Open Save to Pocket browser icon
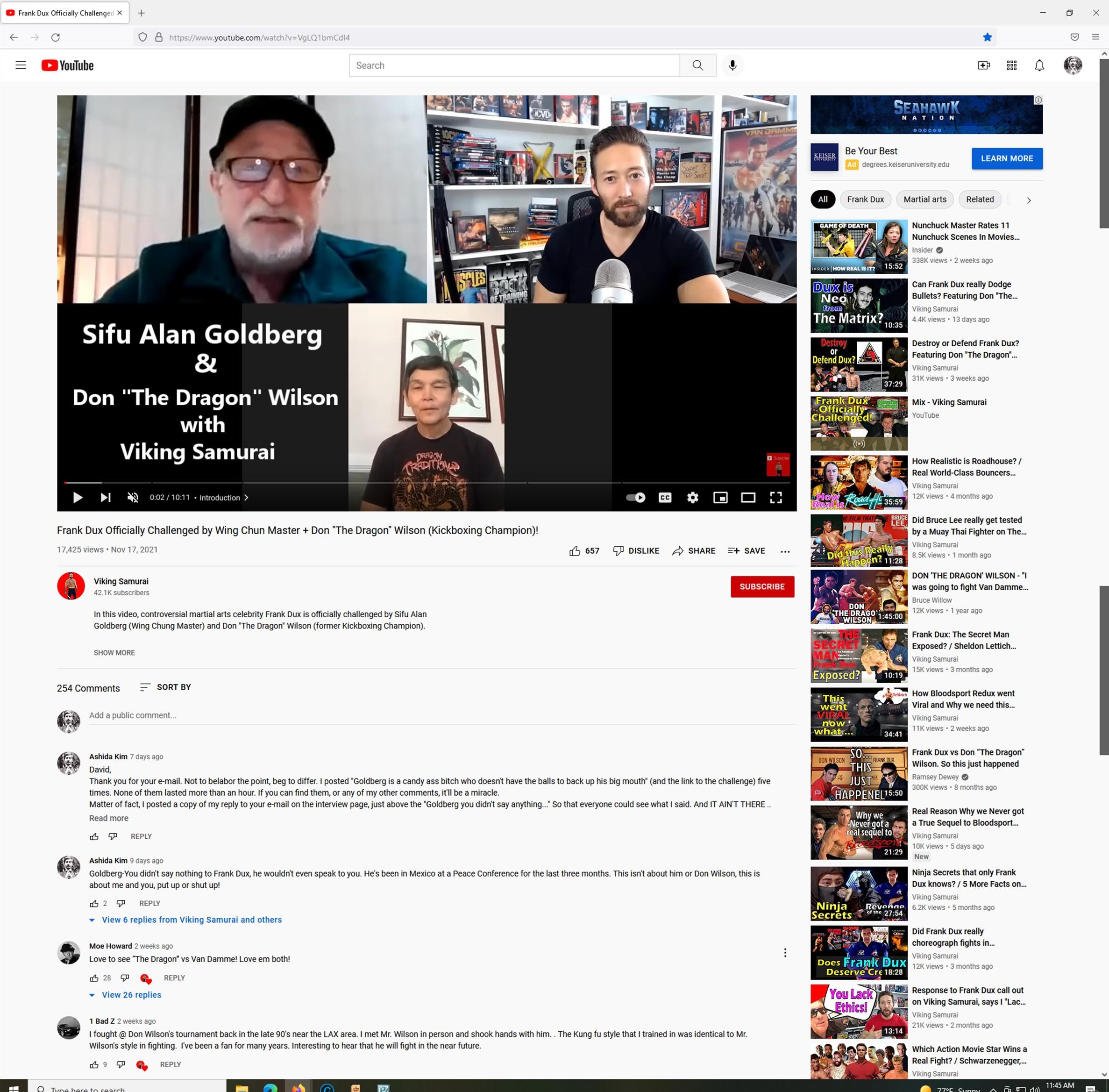Viewport: 1109px width, 1092px height. click(x=1074, y=37)
